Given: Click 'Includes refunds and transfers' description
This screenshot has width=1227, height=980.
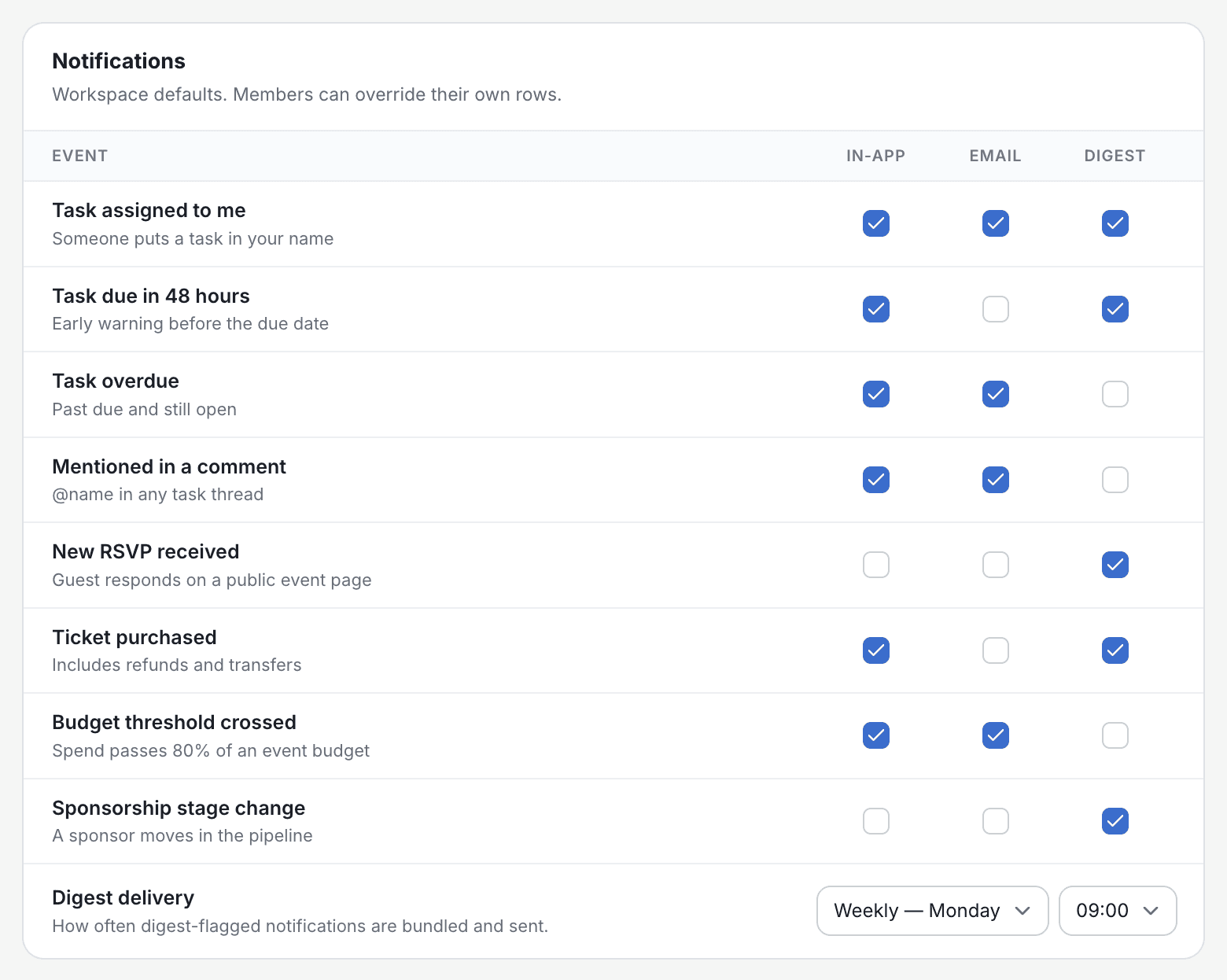Looking at the screenshot, I should coord(177,665).
